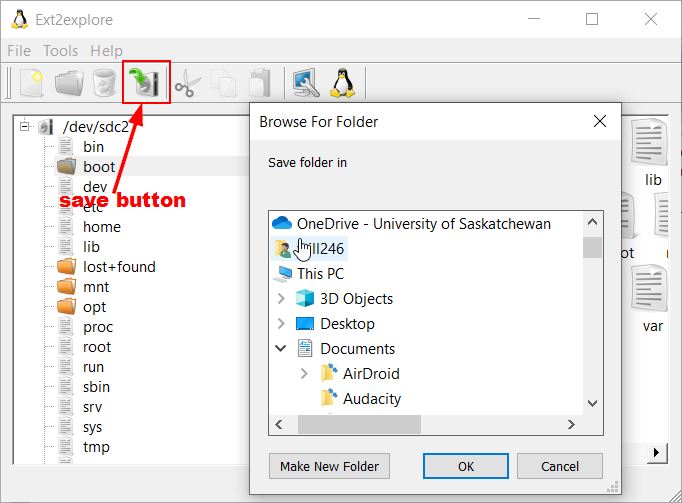Open the Tools menu
This screenshot has height=503, width=682.
tap(60, 51)
